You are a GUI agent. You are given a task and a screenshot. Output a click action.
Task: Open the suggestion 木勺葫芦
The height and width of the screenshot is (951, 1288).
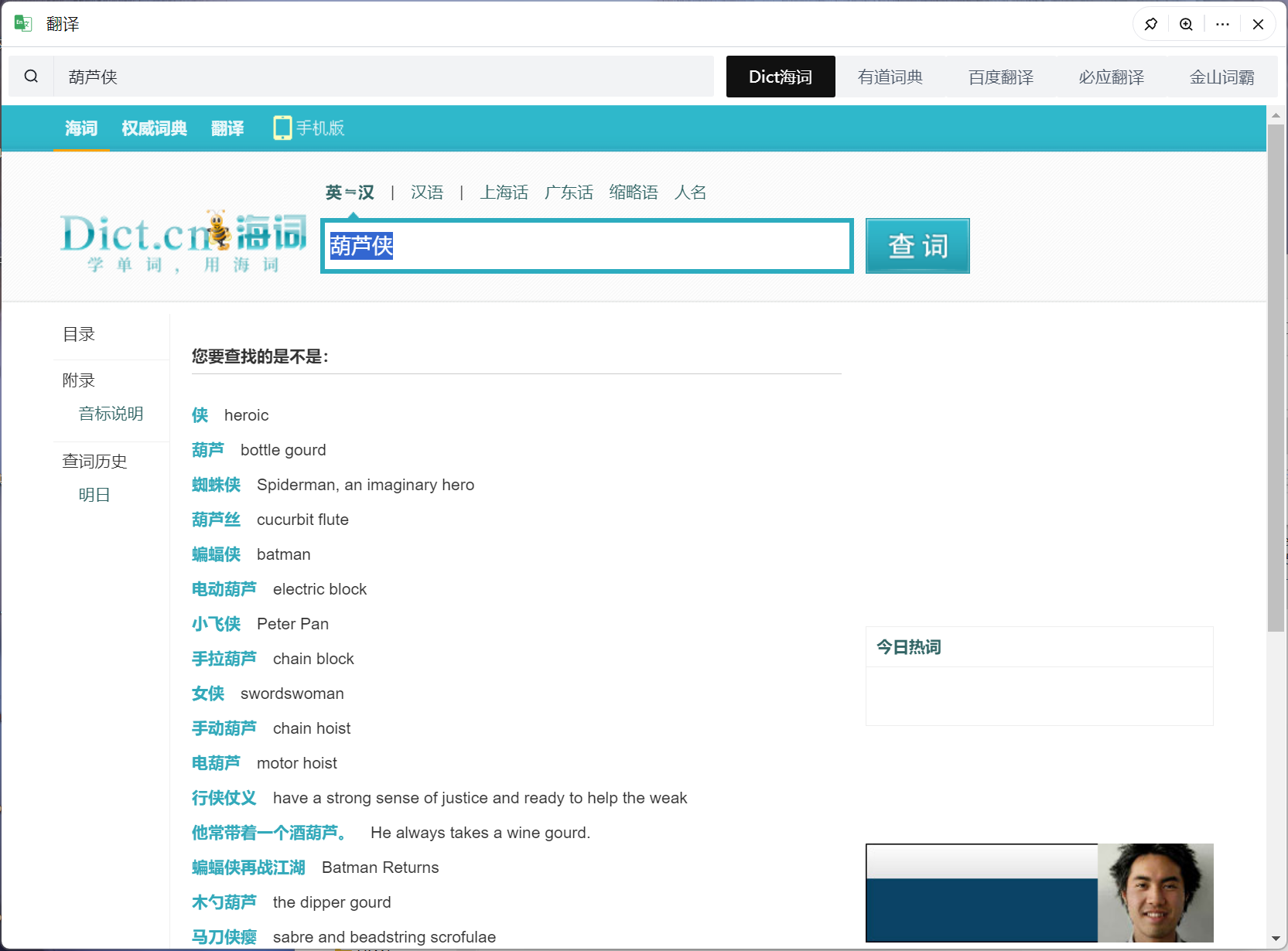pos(224,902)
